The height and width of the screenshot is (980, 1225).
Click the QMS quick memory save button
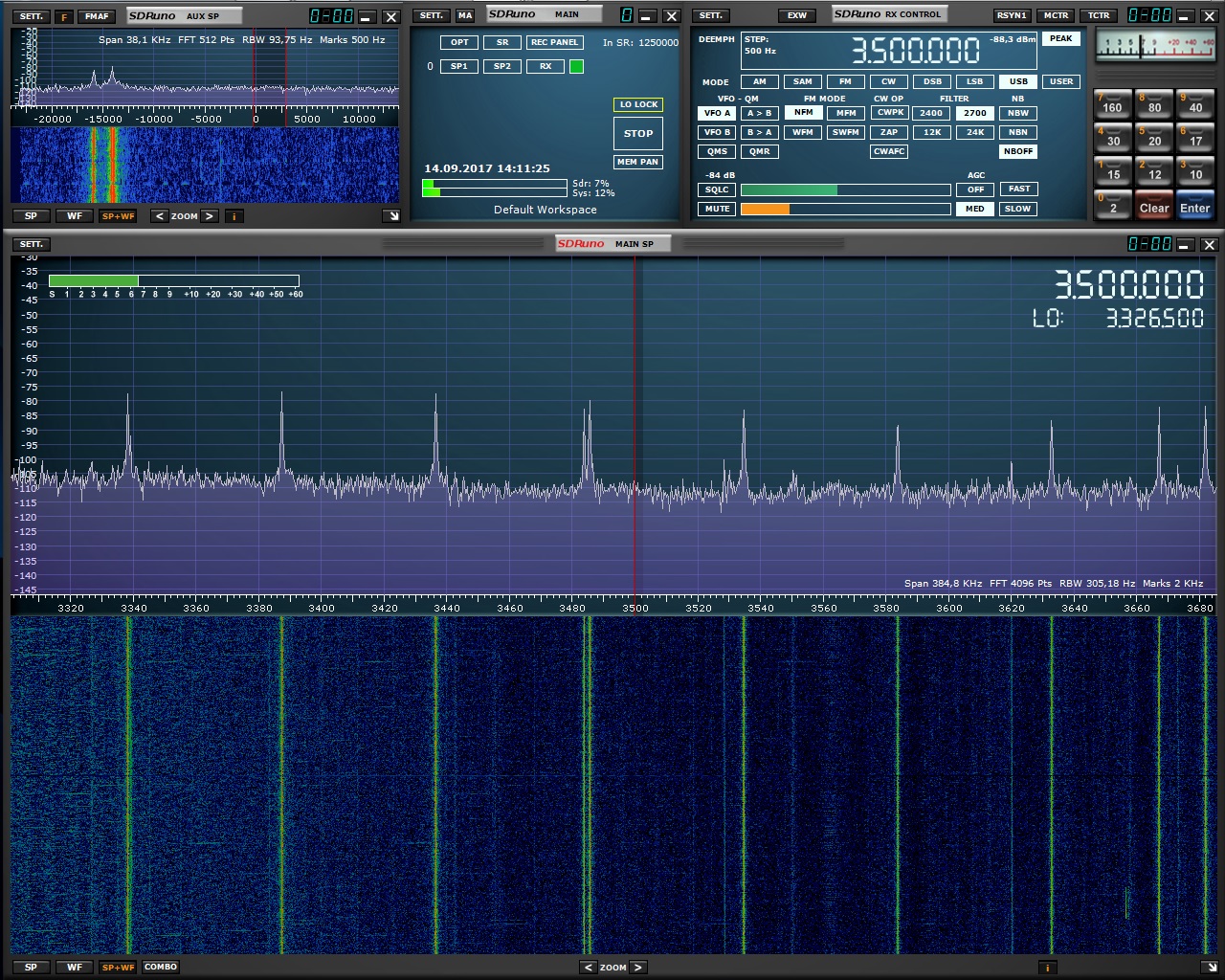(717, 151)
